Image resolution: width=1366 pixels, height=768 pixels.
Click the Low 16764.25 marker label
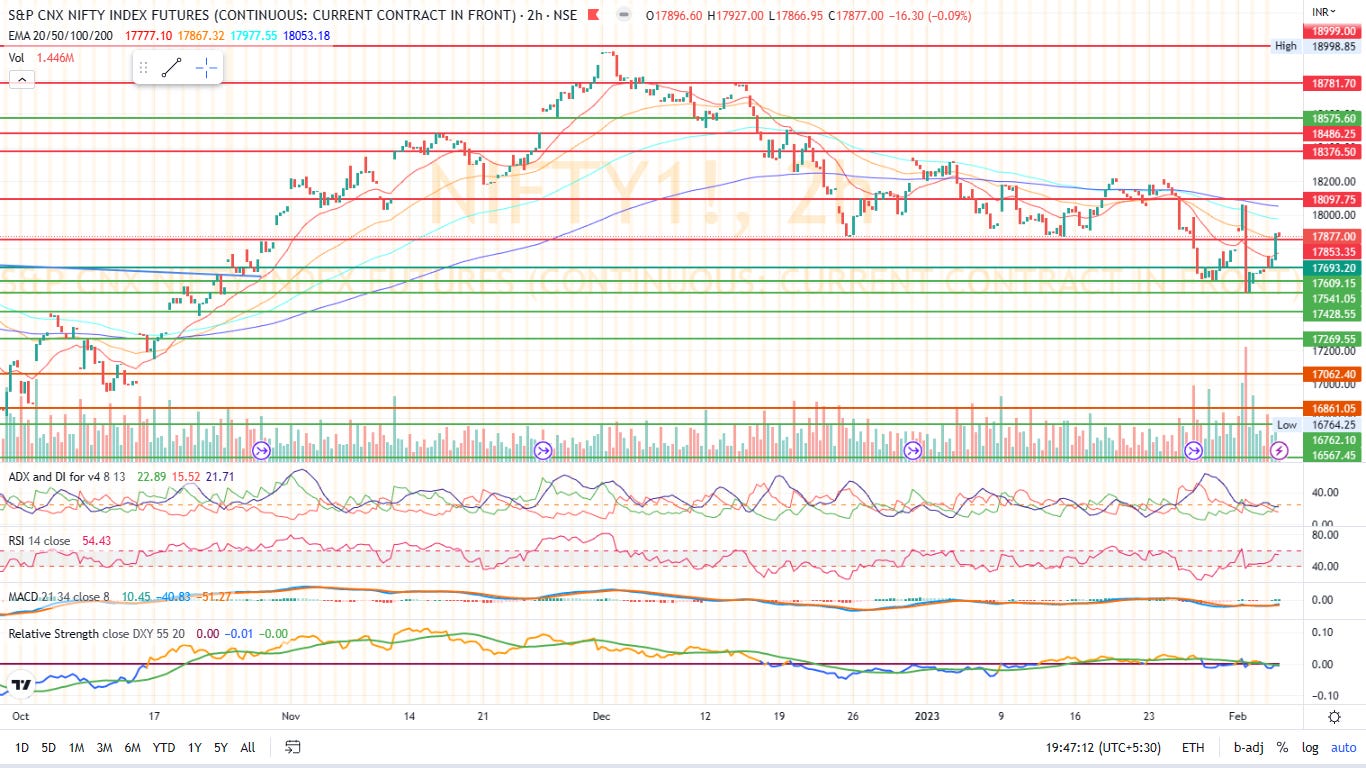1315,425
